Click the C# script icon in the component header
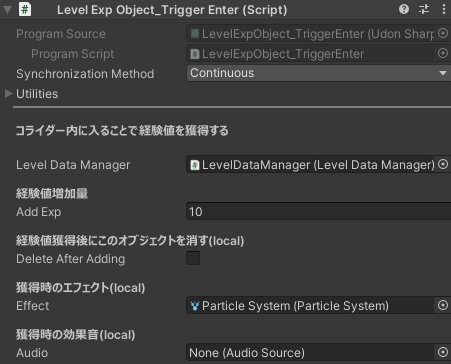Screen dimensions: 451x364 point(25,9)
